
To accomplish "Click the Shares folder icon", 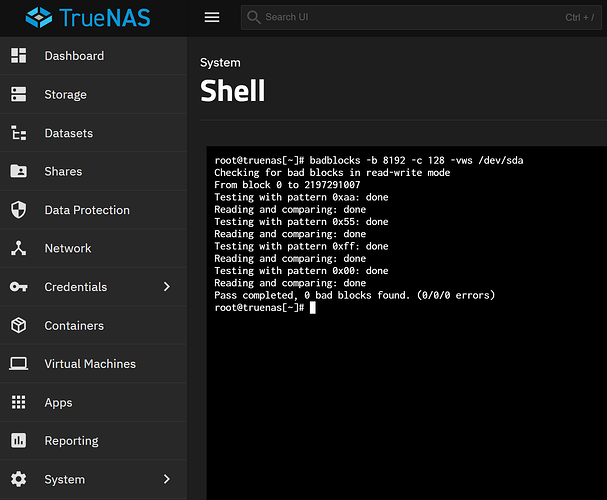I will (x=19, y=171).
